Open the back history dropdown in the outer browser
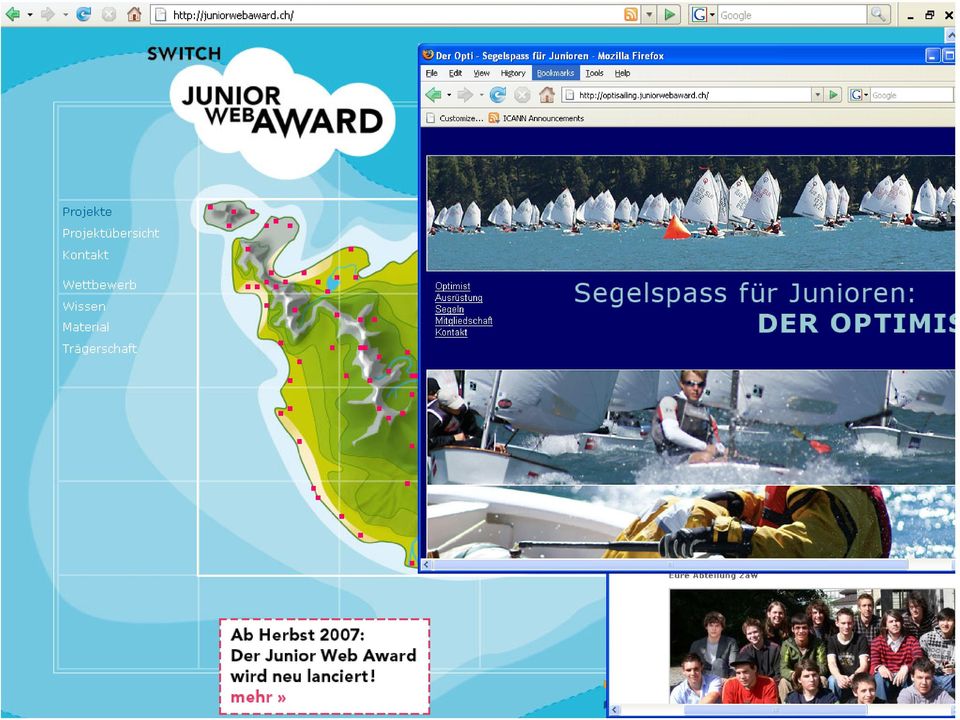960x720 pixels. pyautogui.click(x=30, y=15)
